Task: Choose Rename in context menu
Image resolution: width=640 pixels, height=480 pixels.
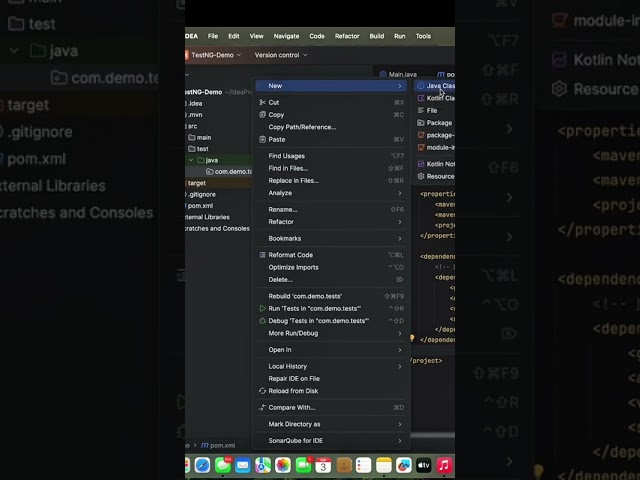Action: [331, 209]
